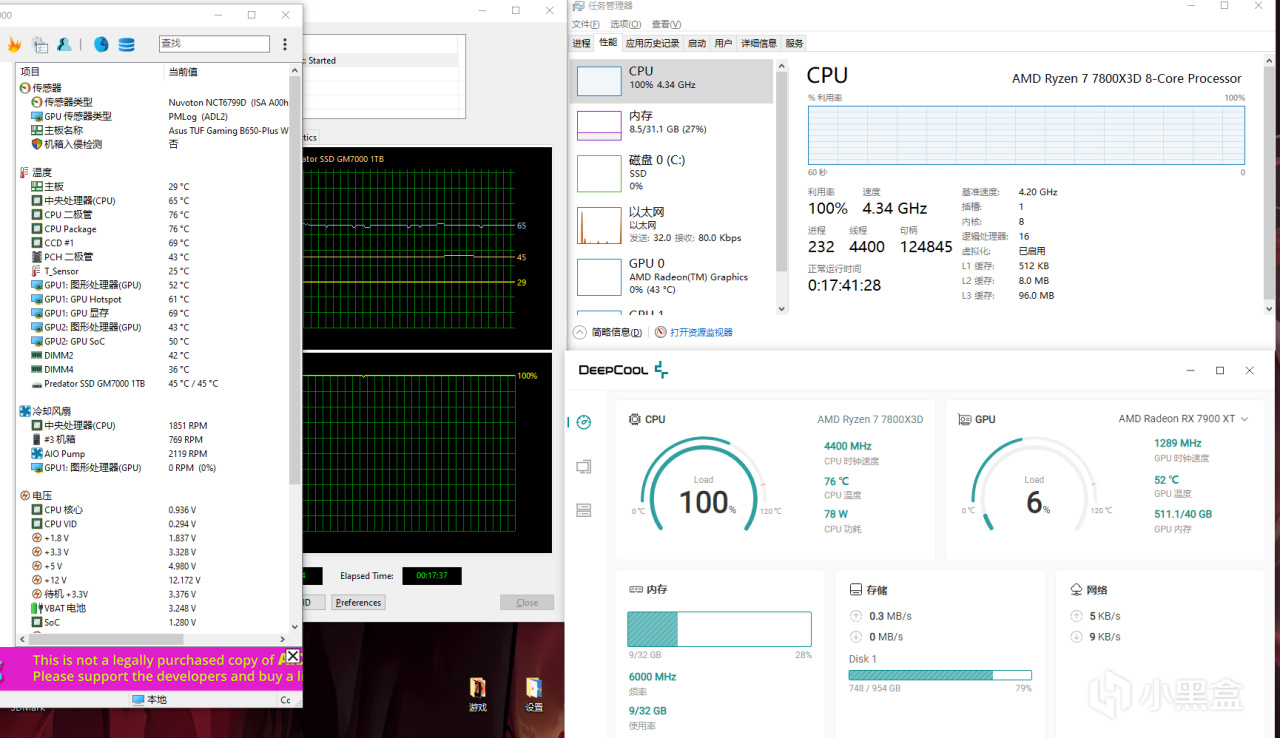Click the AIDA64 list scroll-up arrow
Screen dimensions: 1280x738
click(x=295, y=71)
